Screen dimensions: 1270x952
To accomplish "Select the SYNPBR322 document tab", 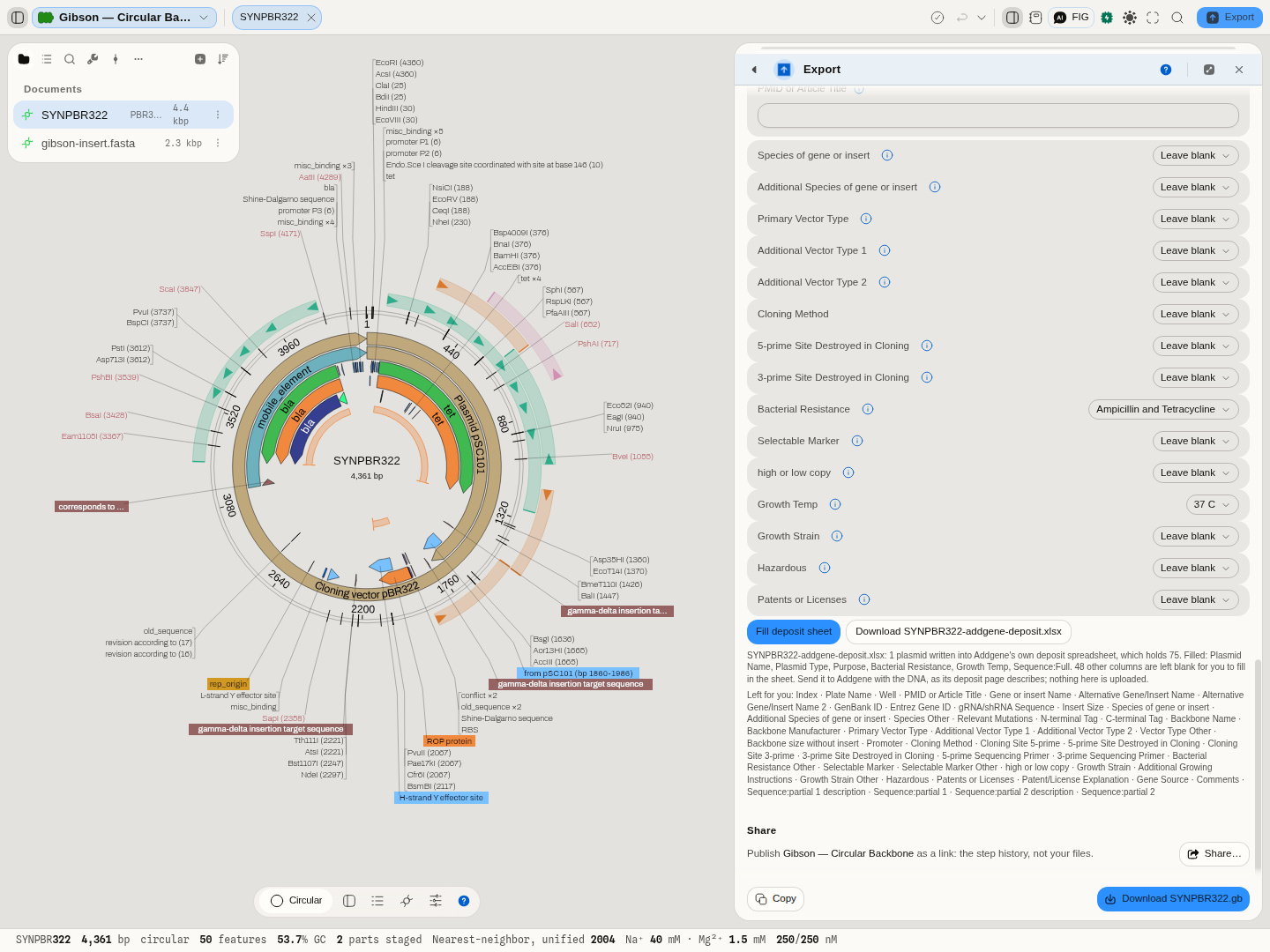I will [x=276, y=18].
